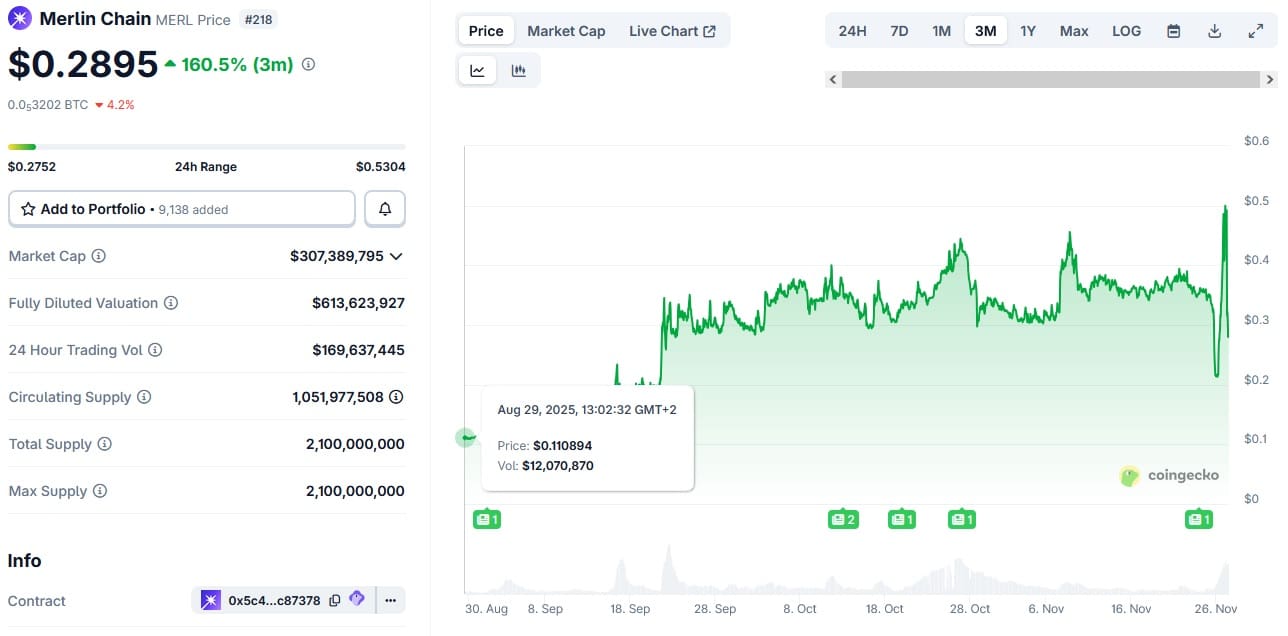This screenshot has width=1288, height=636.
Task: Download the chart data
Action: (x=1215, y=31)
